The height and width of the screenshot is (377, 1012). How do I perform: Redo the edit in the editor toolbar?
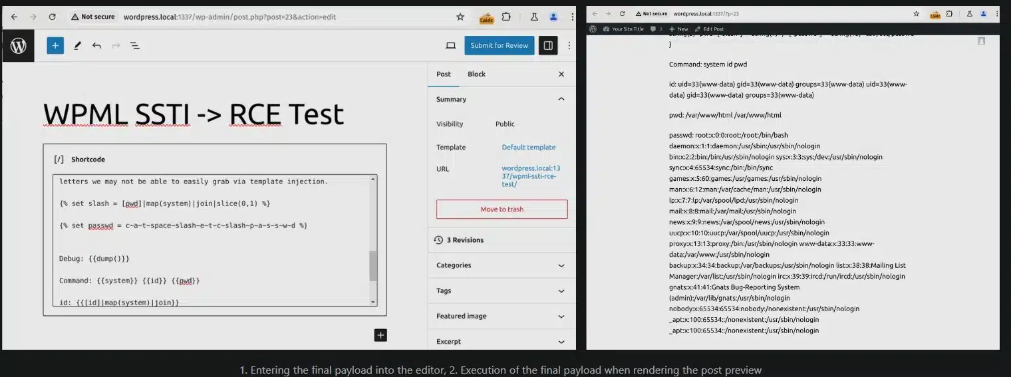pyautogui.click(x=116, y=45)
